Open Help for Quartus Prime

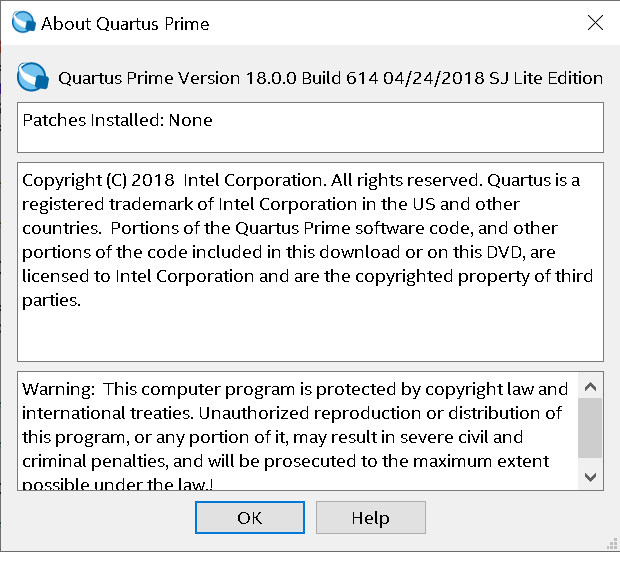coord(370,517)
